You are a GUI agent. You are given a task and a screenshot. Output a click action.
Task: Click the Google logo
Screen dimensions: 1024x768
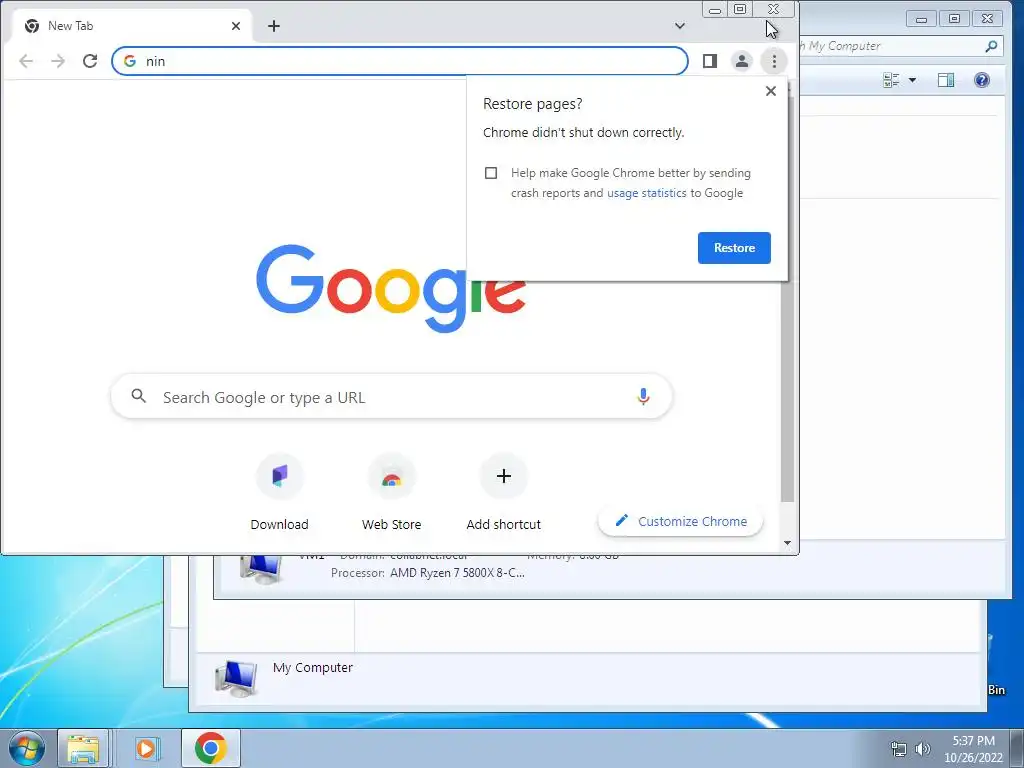(391, 288)
